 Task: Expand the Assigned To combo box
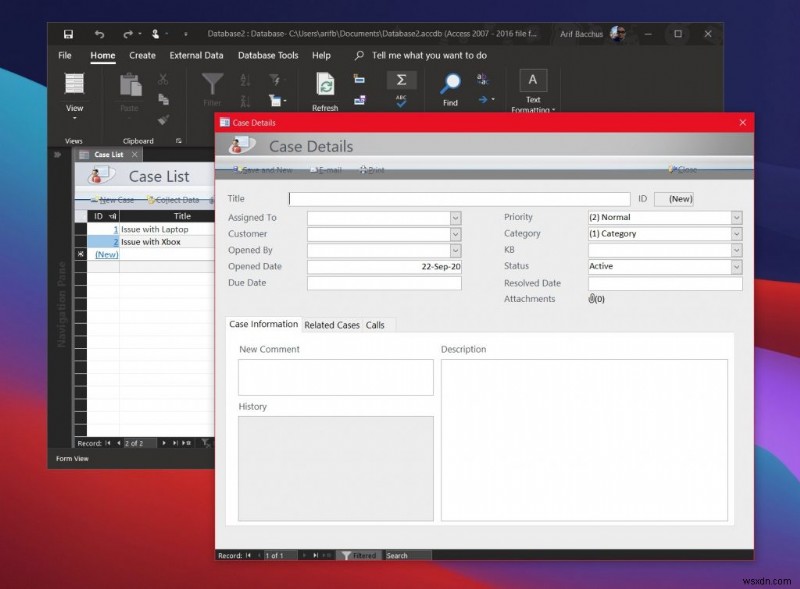(x=456, y=217)
